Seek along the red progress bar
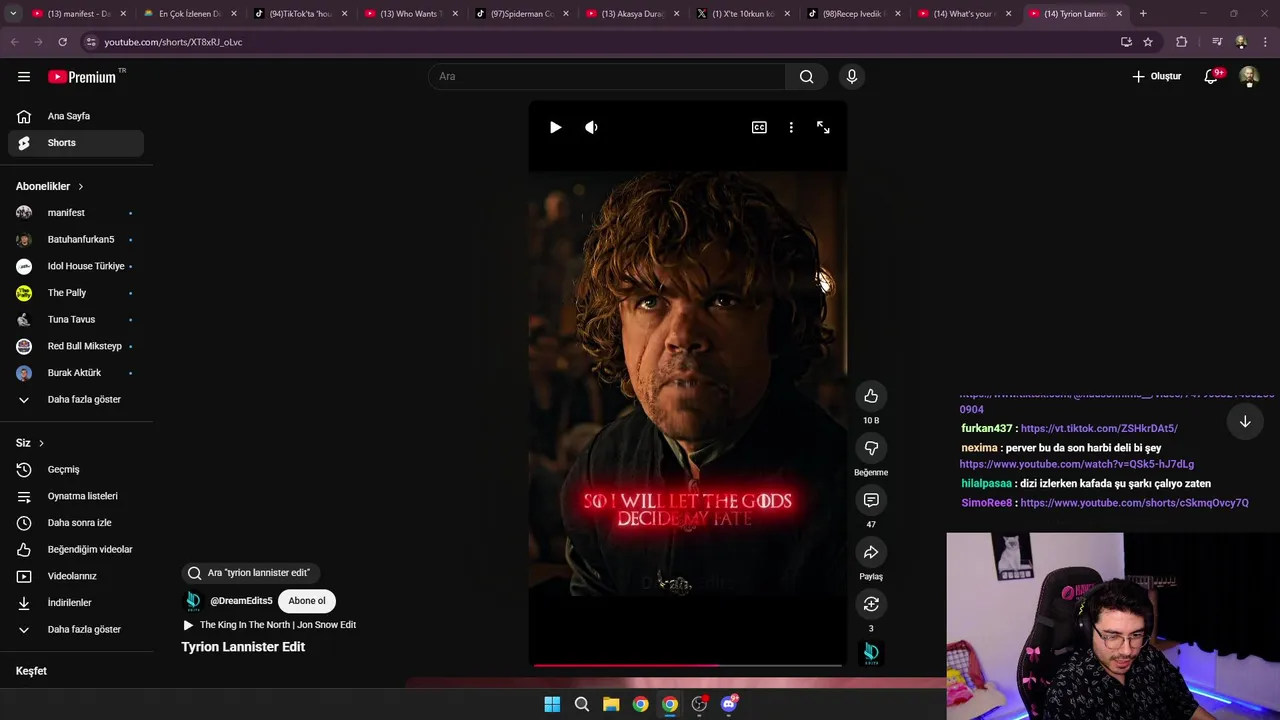Screen dimensions: 1280x720 (688, 665)
